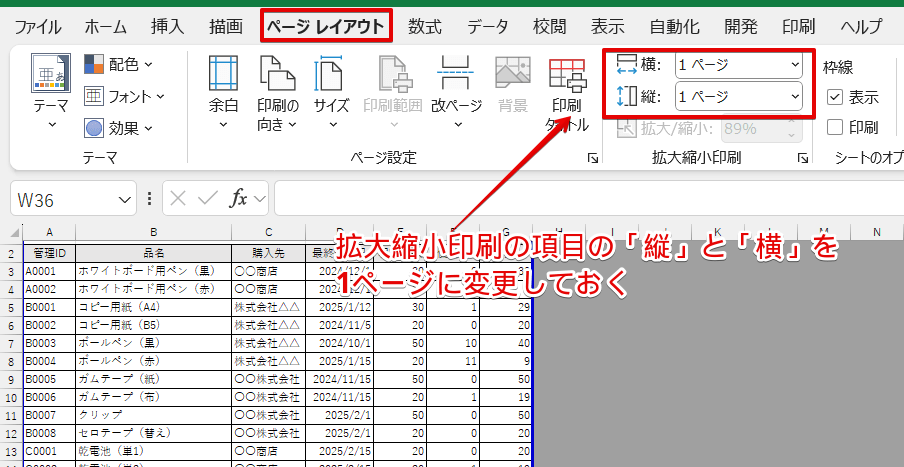The height and width of the screenshot is (467, 904).
Task: Click cell B0004
Action: (50, 361)
